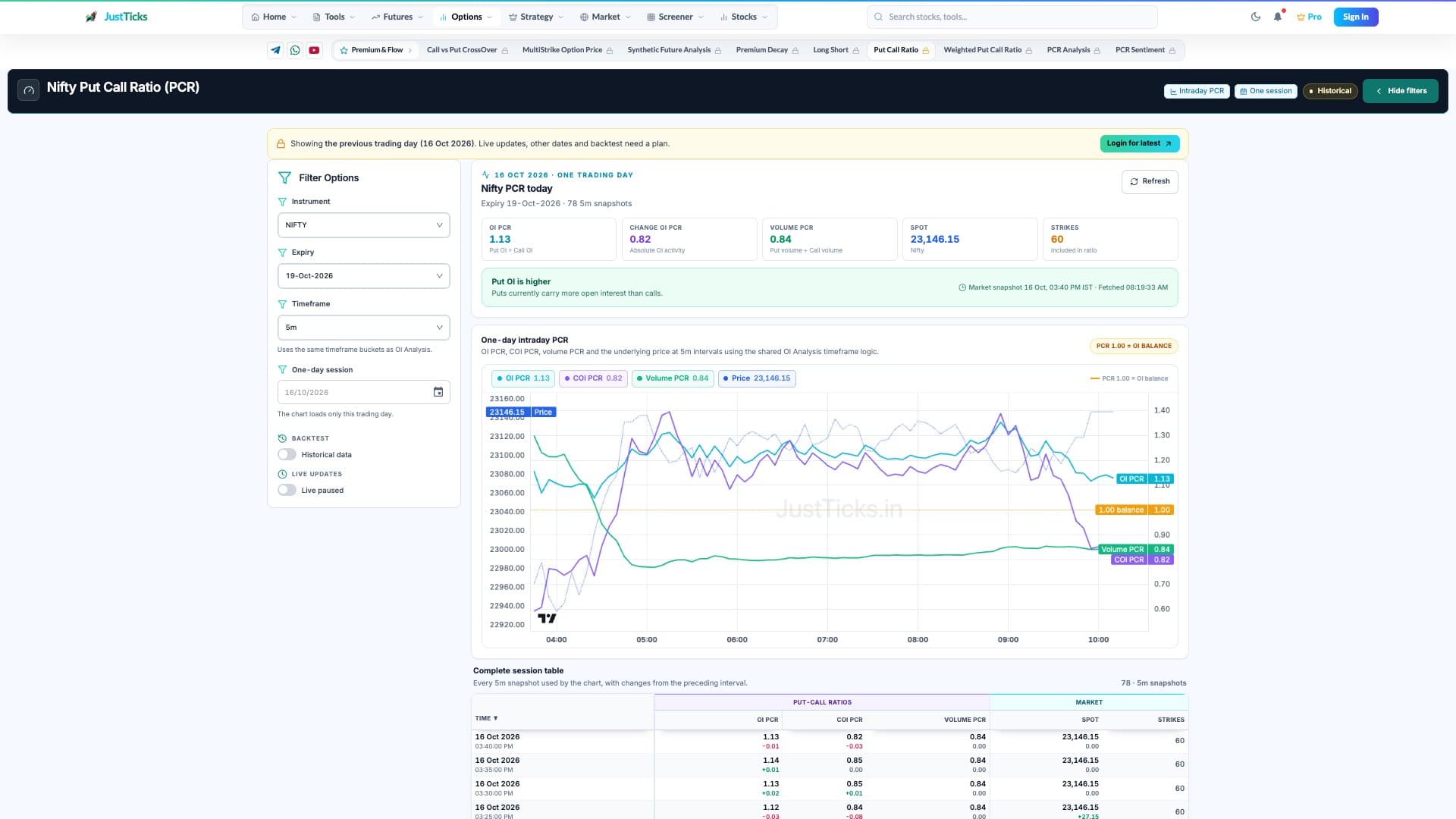This screenshot has height=819, width=1456.
Task: Switch to Call vs Put CrossOver tab
Action: coord(467,50)
